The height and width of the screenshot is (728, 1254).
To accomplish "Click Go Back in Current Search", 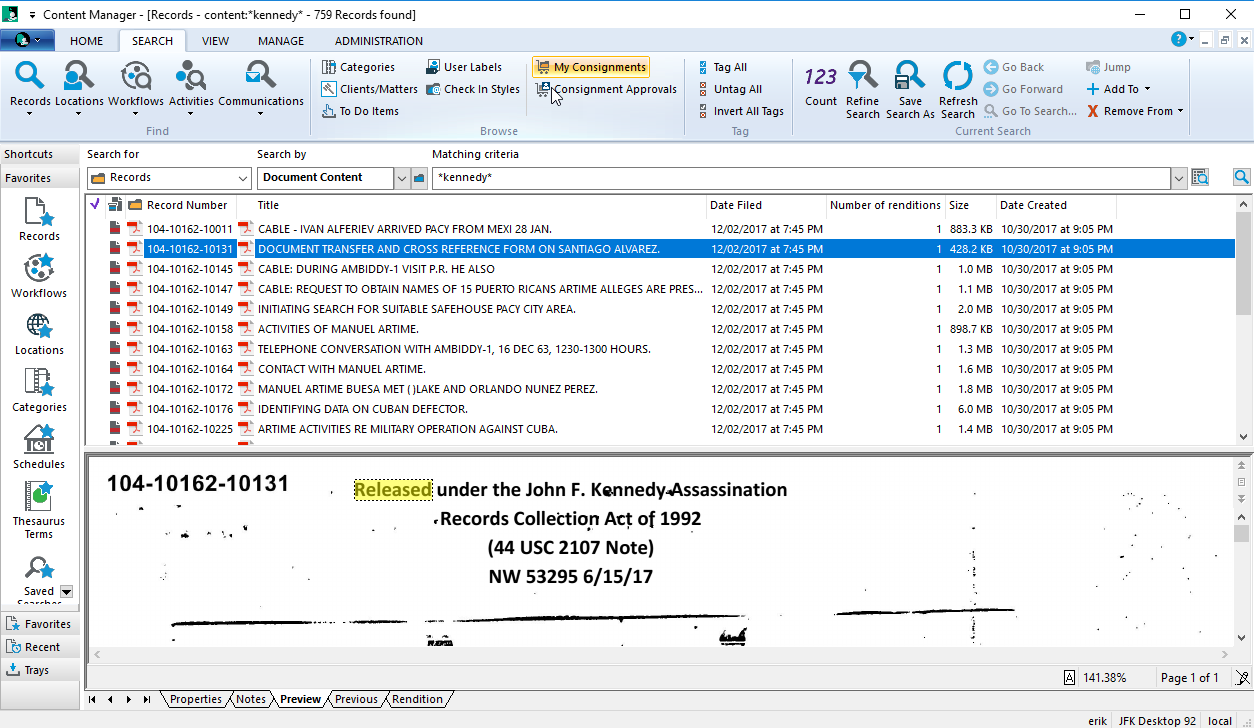I will [1013, 67].
